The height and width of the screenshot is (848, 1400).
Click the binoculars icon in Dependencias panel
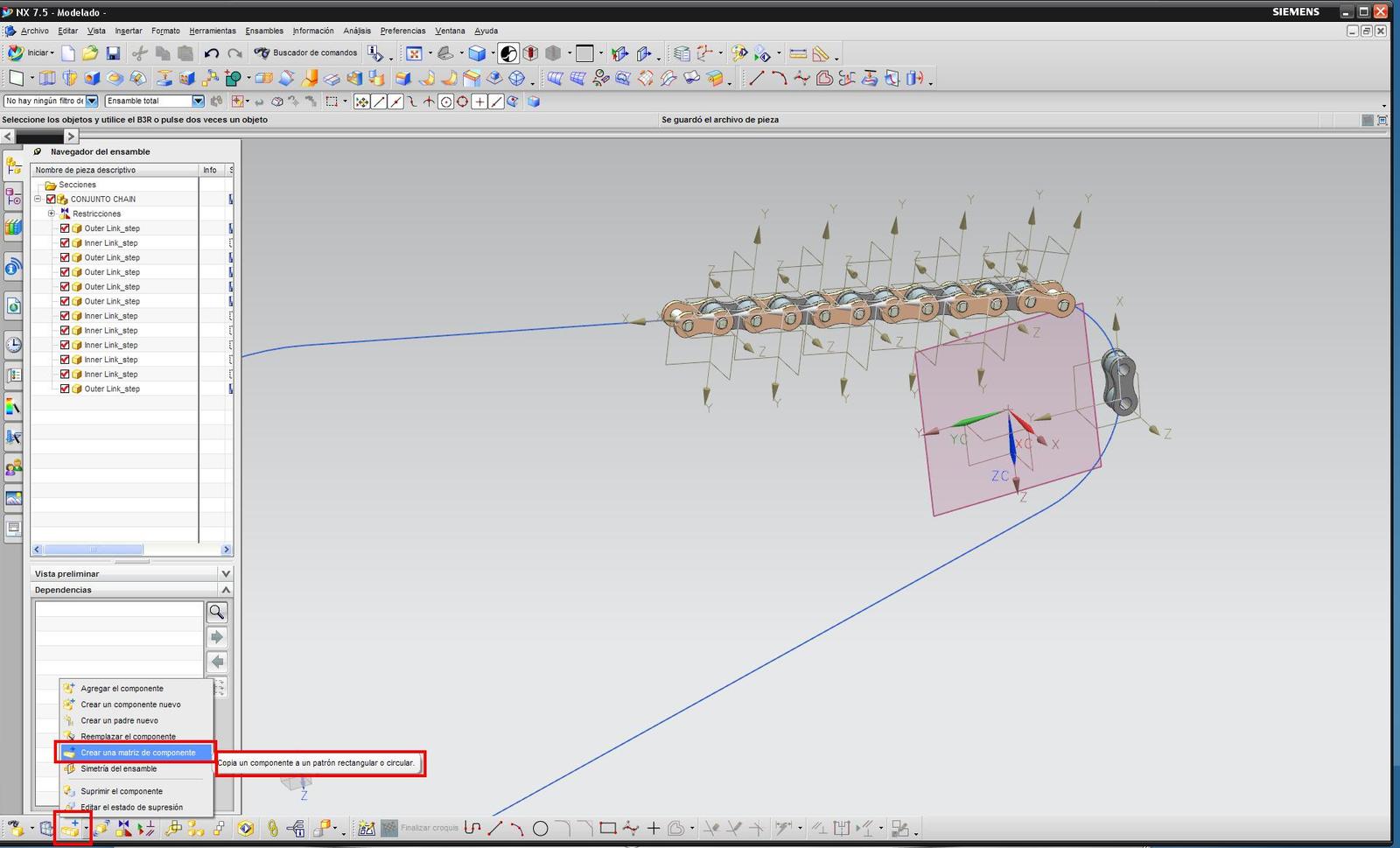coord(217,612)
